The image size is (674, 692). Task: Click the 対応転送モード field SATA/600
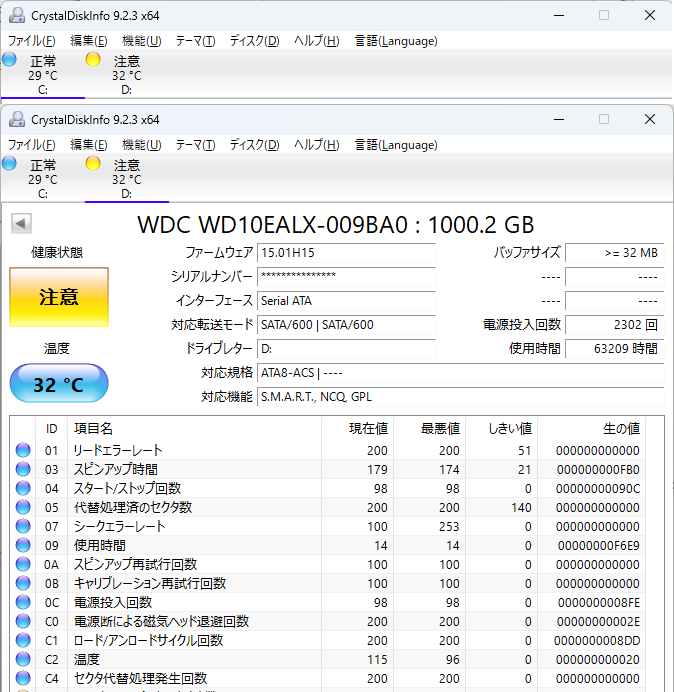(x=346, y=325)
